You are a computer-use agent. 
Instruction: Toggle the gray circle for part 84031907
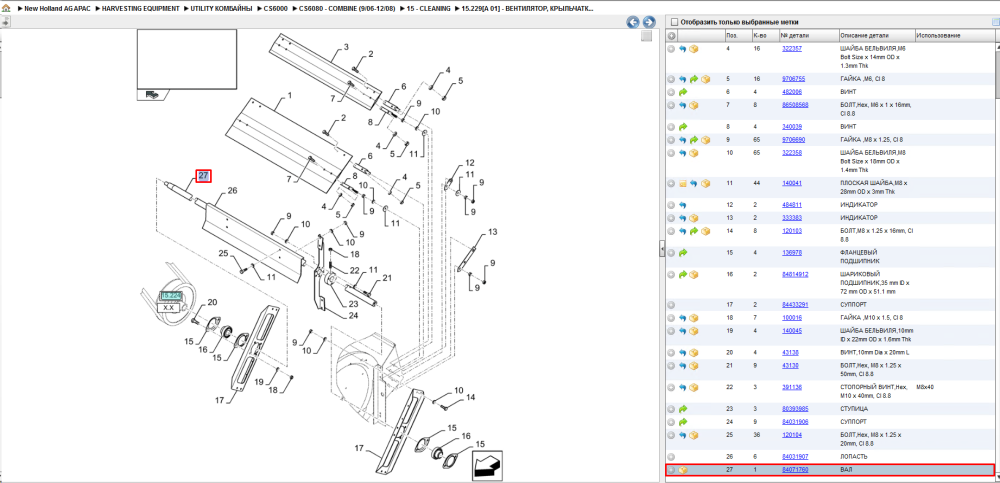pos(672,457)
